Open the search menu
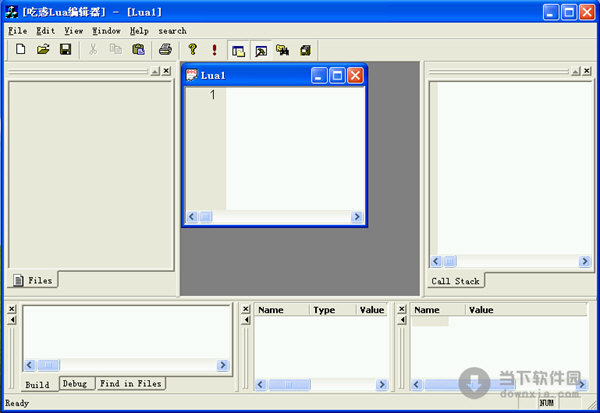 pyautogui.click(x=173, y=31)
